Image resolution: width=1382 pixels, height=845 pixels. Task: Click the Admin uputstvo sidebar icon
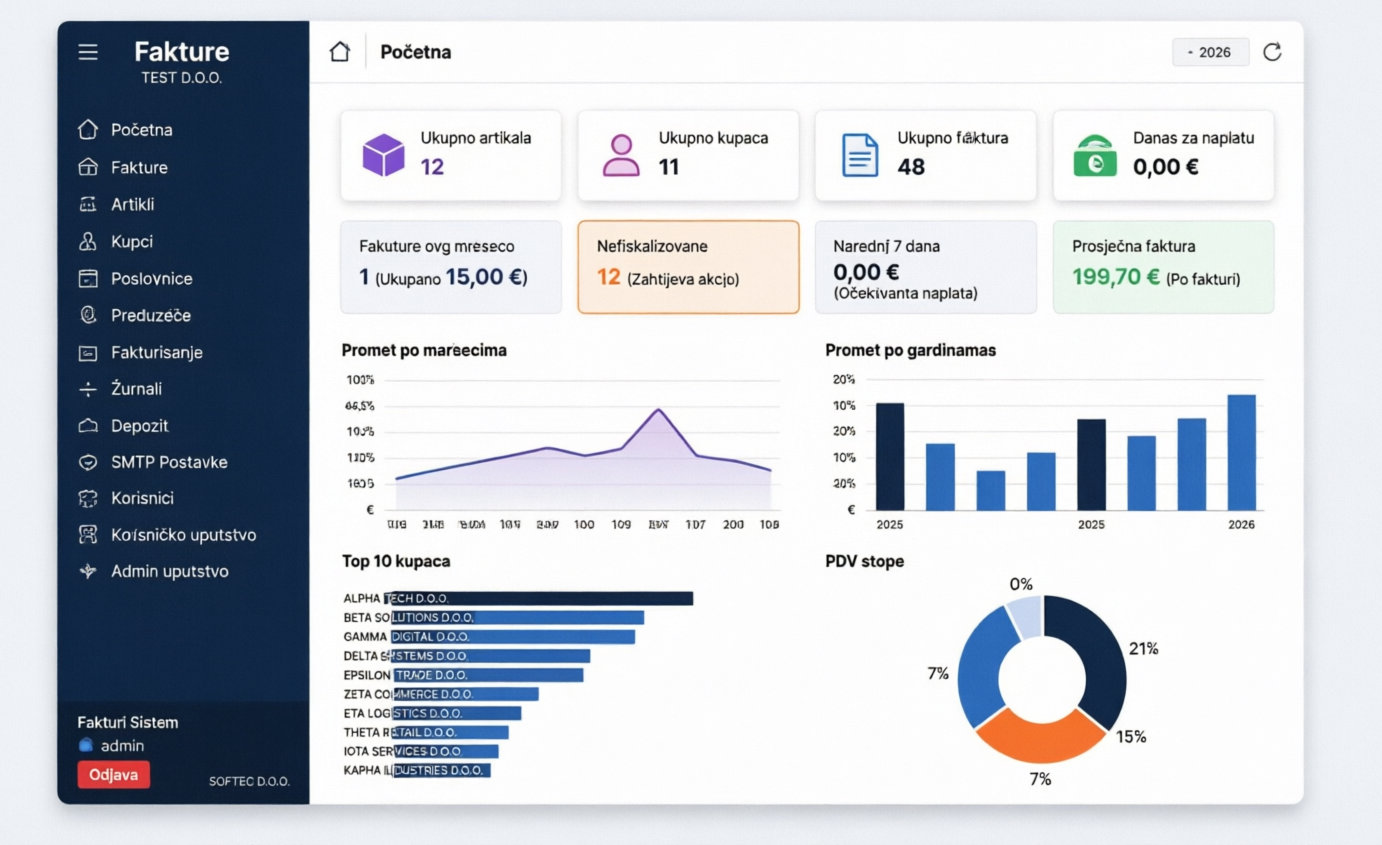pyautogui.click(x=88, y=572)
